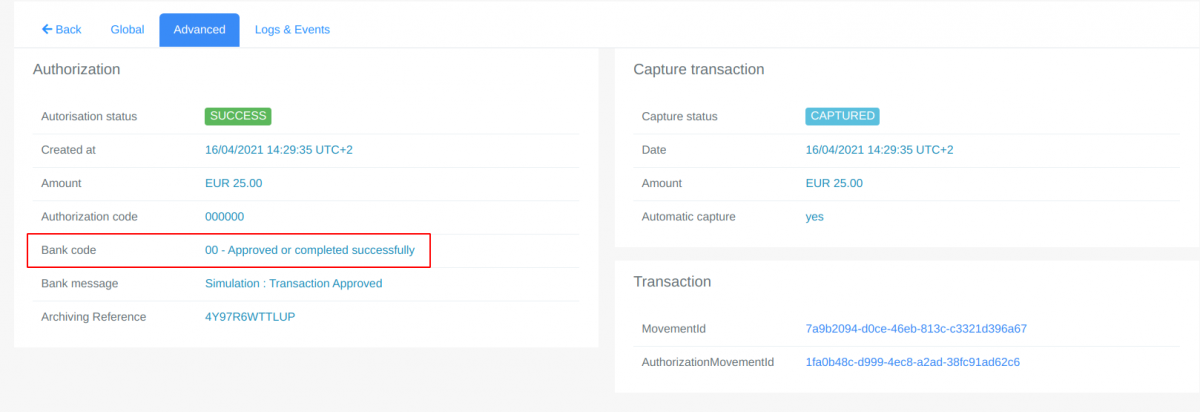Screen dimensions: 1200x412
Task: Click the capture Date value
Action: [880, 150]
